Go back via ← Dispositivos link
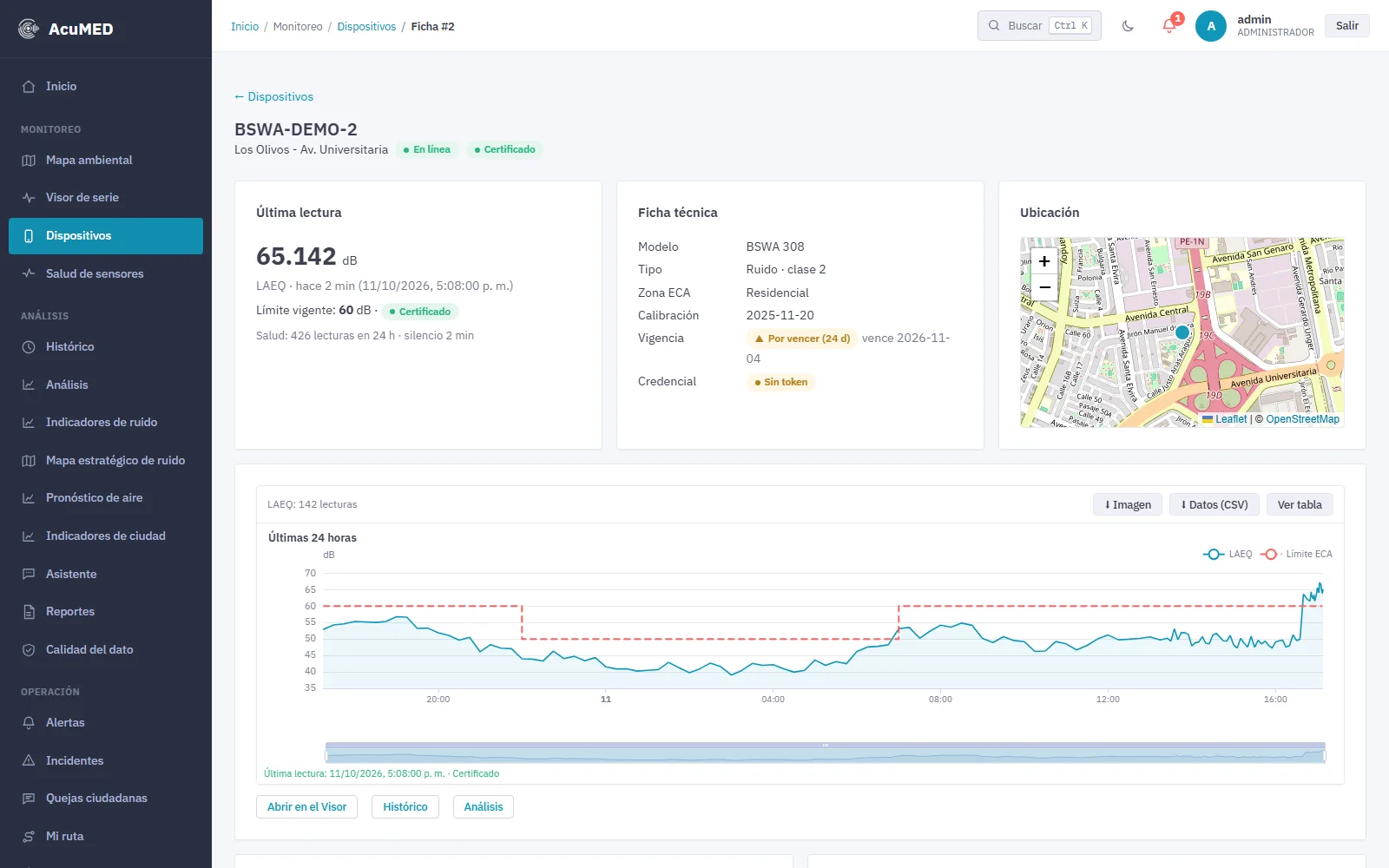The height and width of the screenshot is (868, 1389). click(x=273, y=97)
